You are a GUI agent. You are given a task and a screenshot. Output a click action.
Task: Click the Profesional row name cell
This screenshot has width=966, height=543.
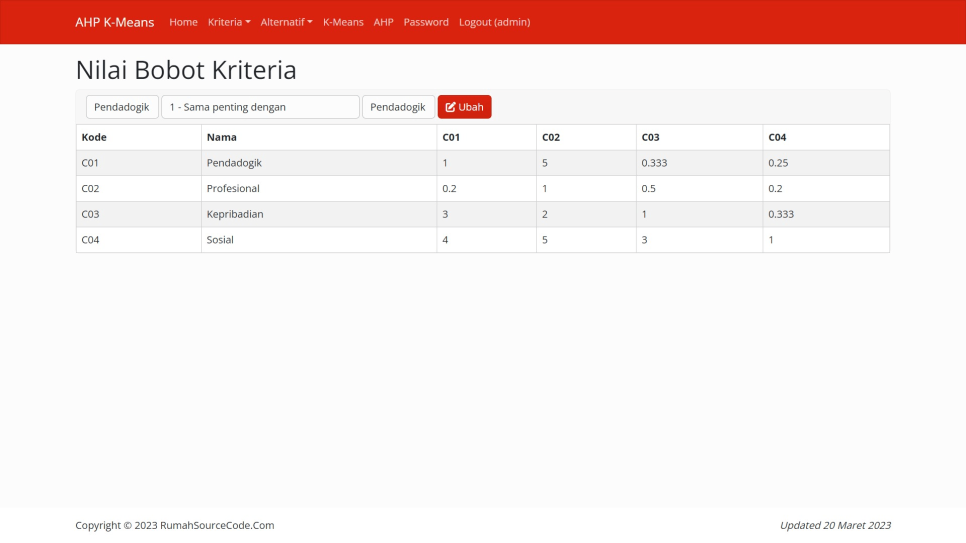tap(233, 189)
